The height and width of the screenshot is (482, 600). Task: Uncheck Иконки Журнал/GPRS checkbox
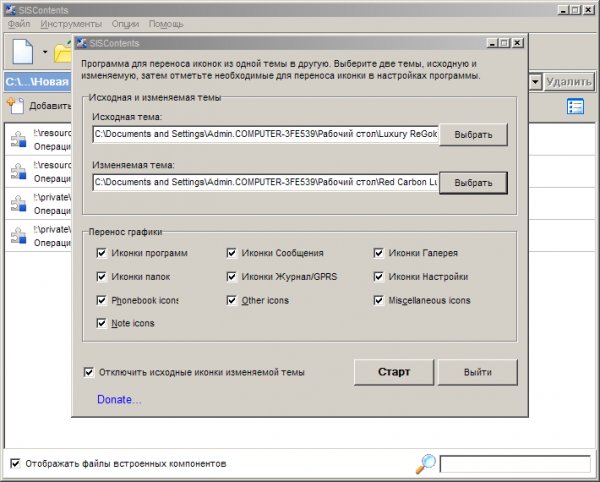(x=232, y=277)
